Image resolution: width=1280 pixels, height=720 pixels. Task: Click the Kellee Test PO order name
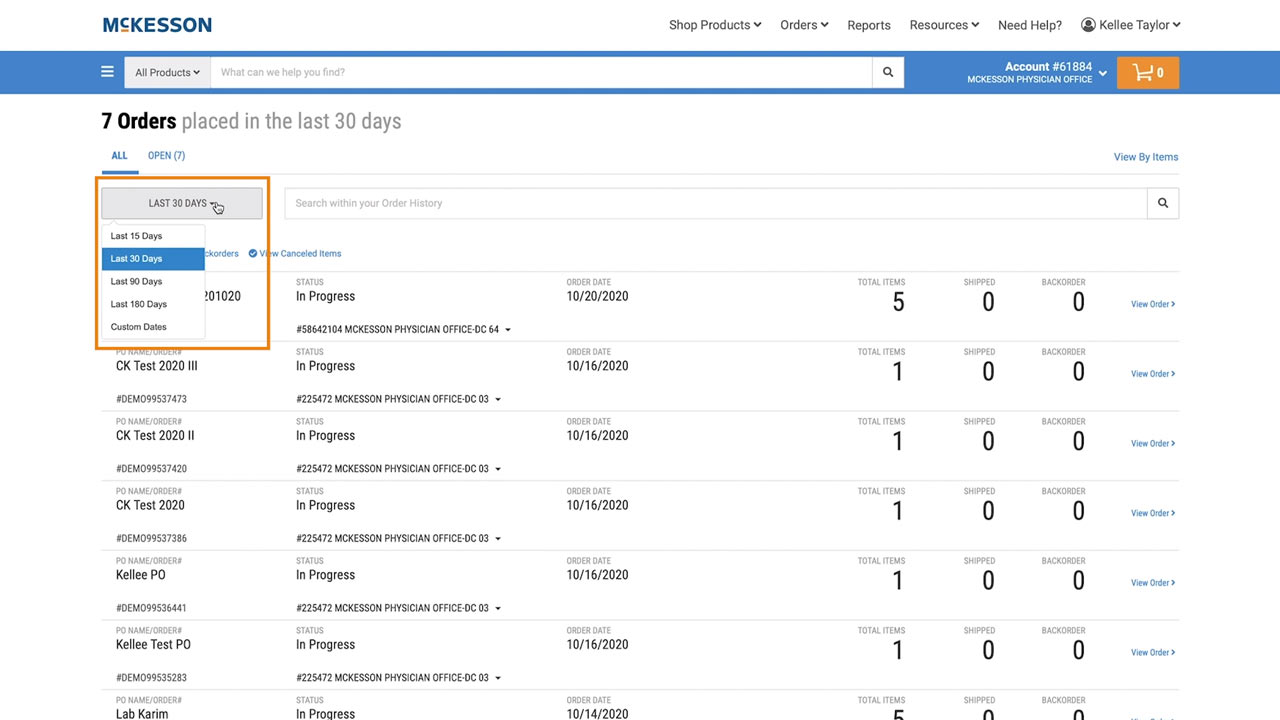[153, 645]
